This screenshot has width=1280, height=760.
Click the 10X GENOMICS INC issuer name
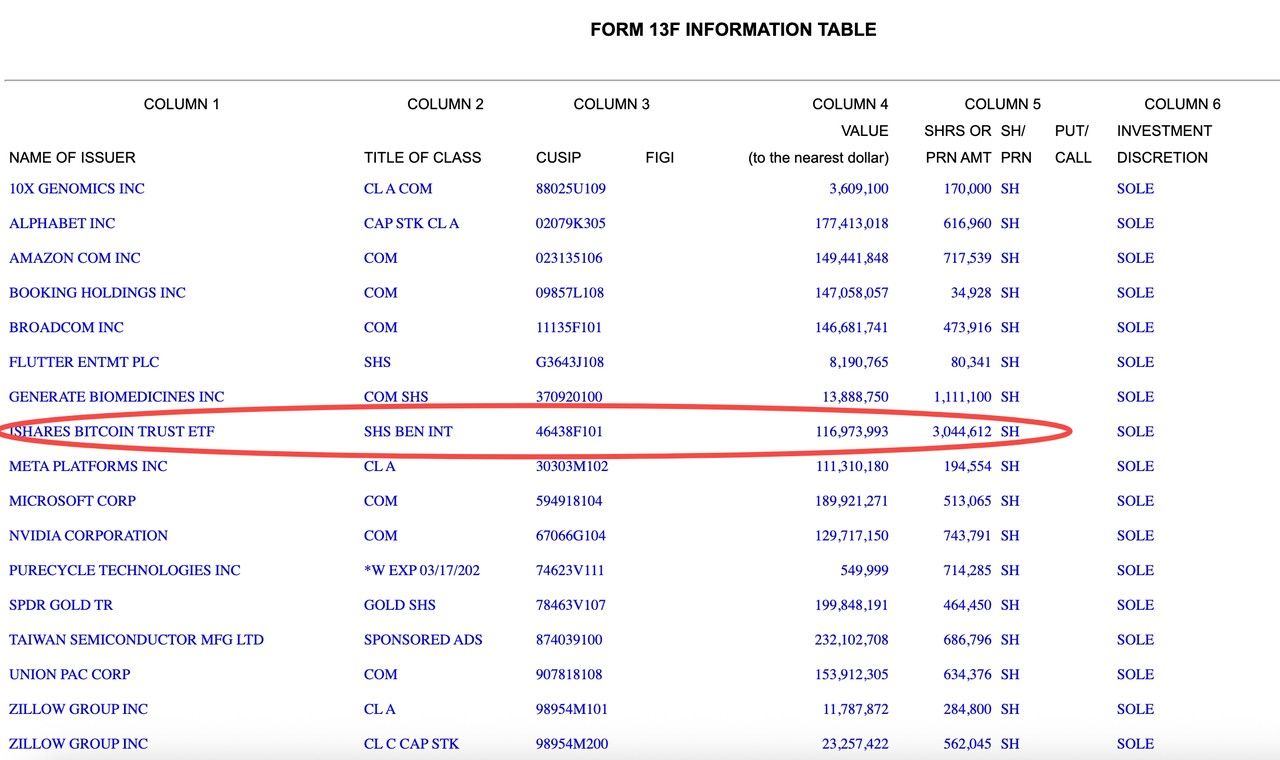[77, 188]
